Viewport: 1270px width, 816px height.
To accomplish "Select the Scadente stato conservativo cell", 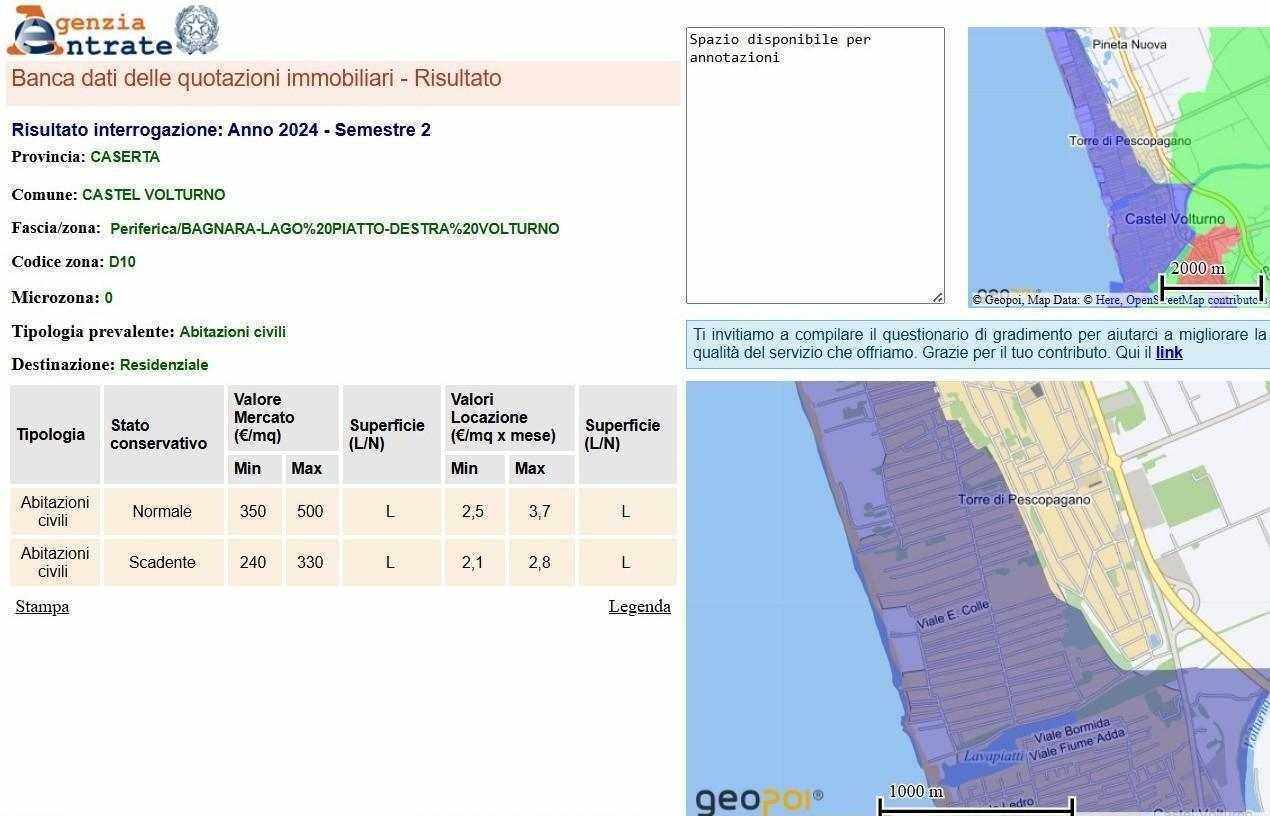I will point(162,562).
